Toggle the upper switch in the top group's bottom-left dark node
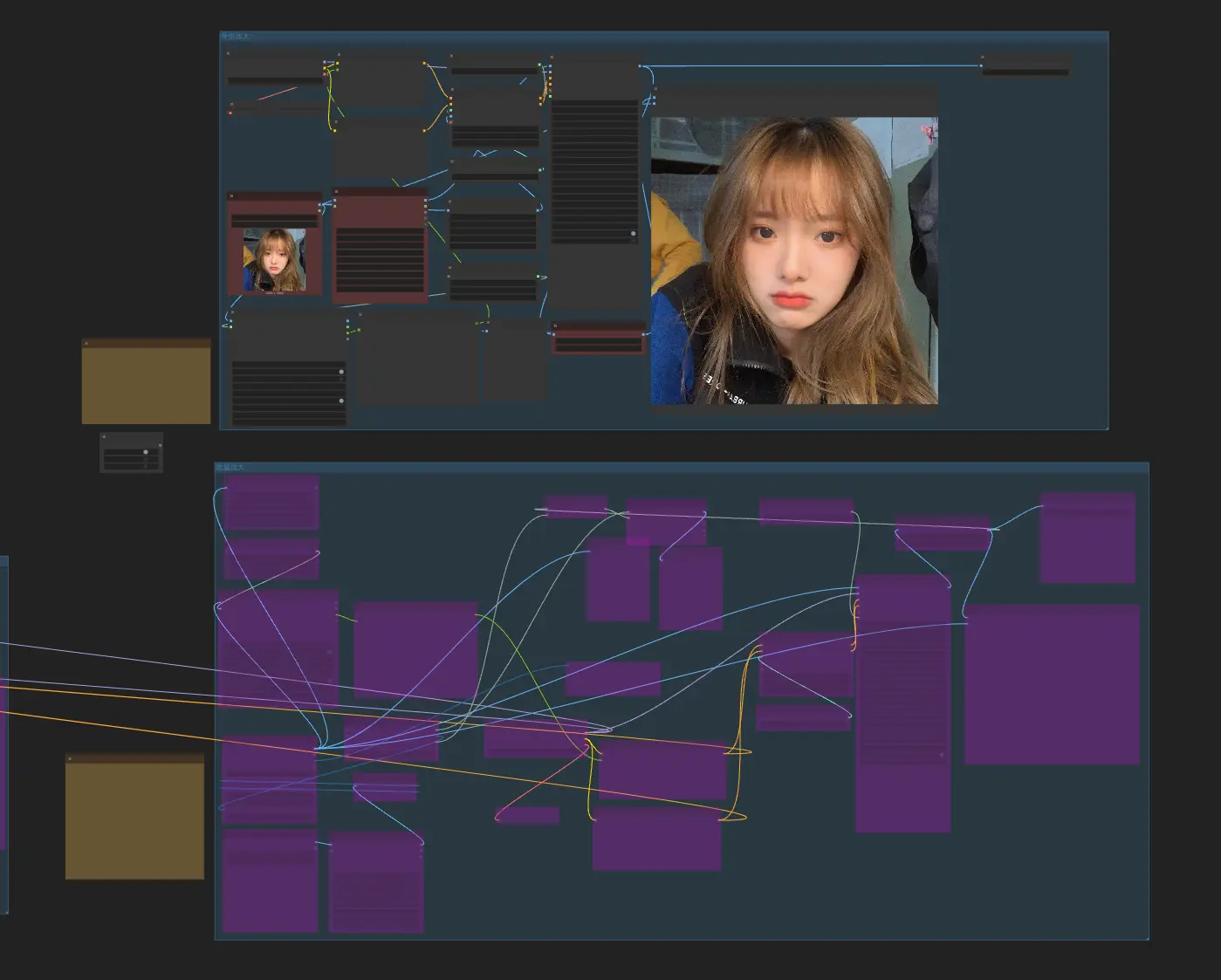1221x980 pixels. 341,372
